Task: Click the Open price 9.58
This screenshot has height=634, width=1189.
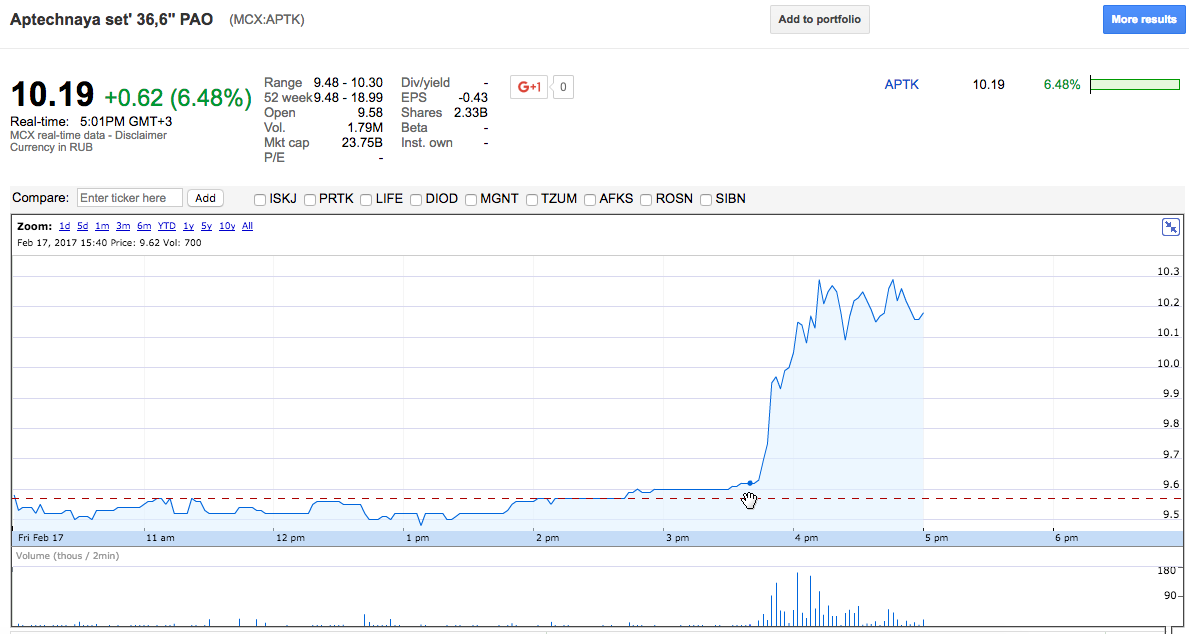Action: (x=370, y=113)
